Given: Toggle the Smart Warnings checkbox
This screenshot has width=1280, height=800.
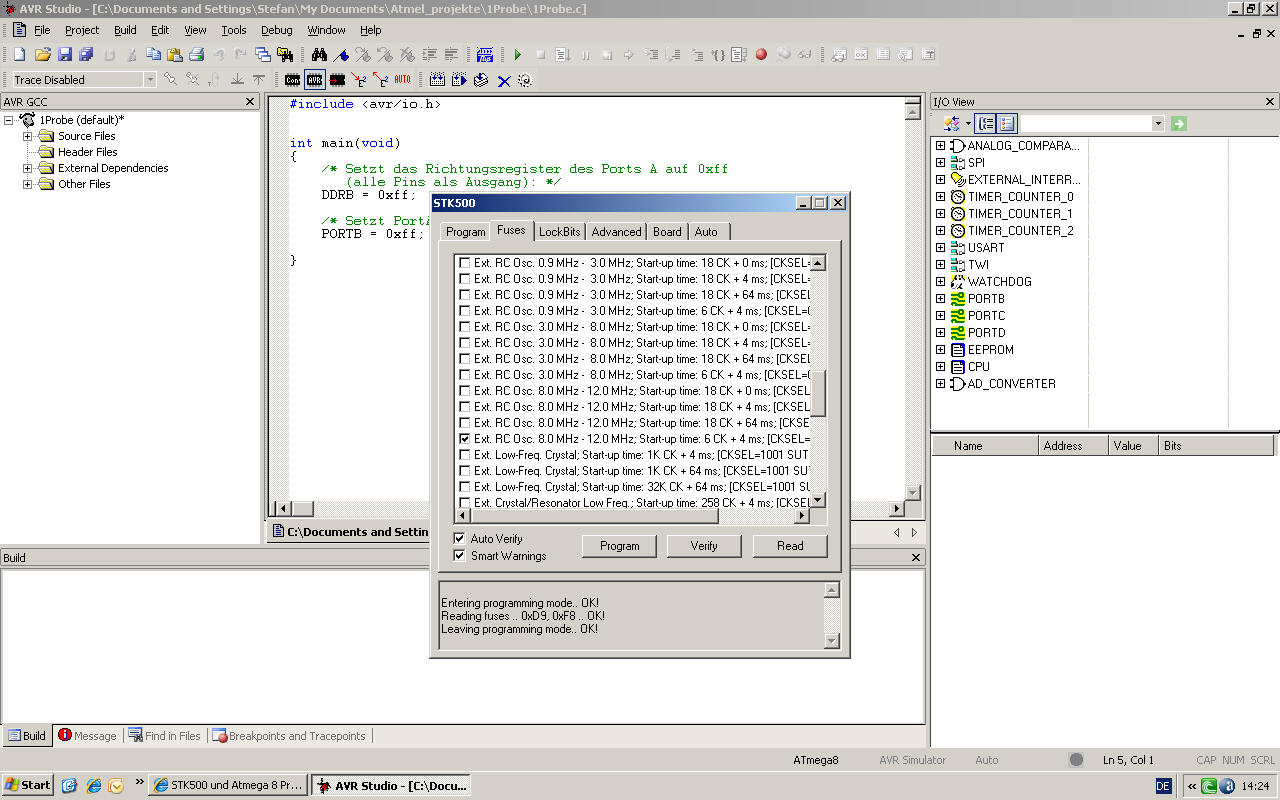Looking at the screenshot, I should tap(460, 556).
